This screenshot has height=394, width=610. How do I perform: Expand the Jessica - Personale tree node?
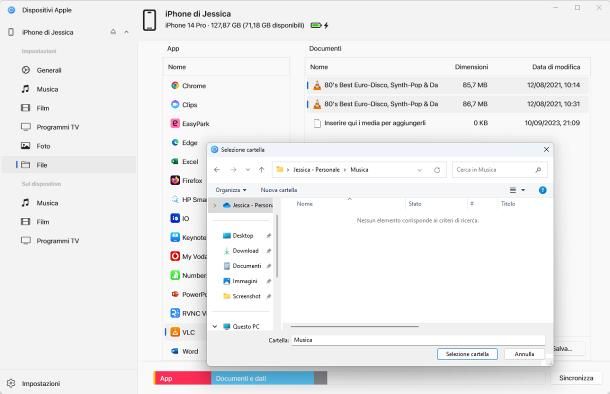click(215, 205)
